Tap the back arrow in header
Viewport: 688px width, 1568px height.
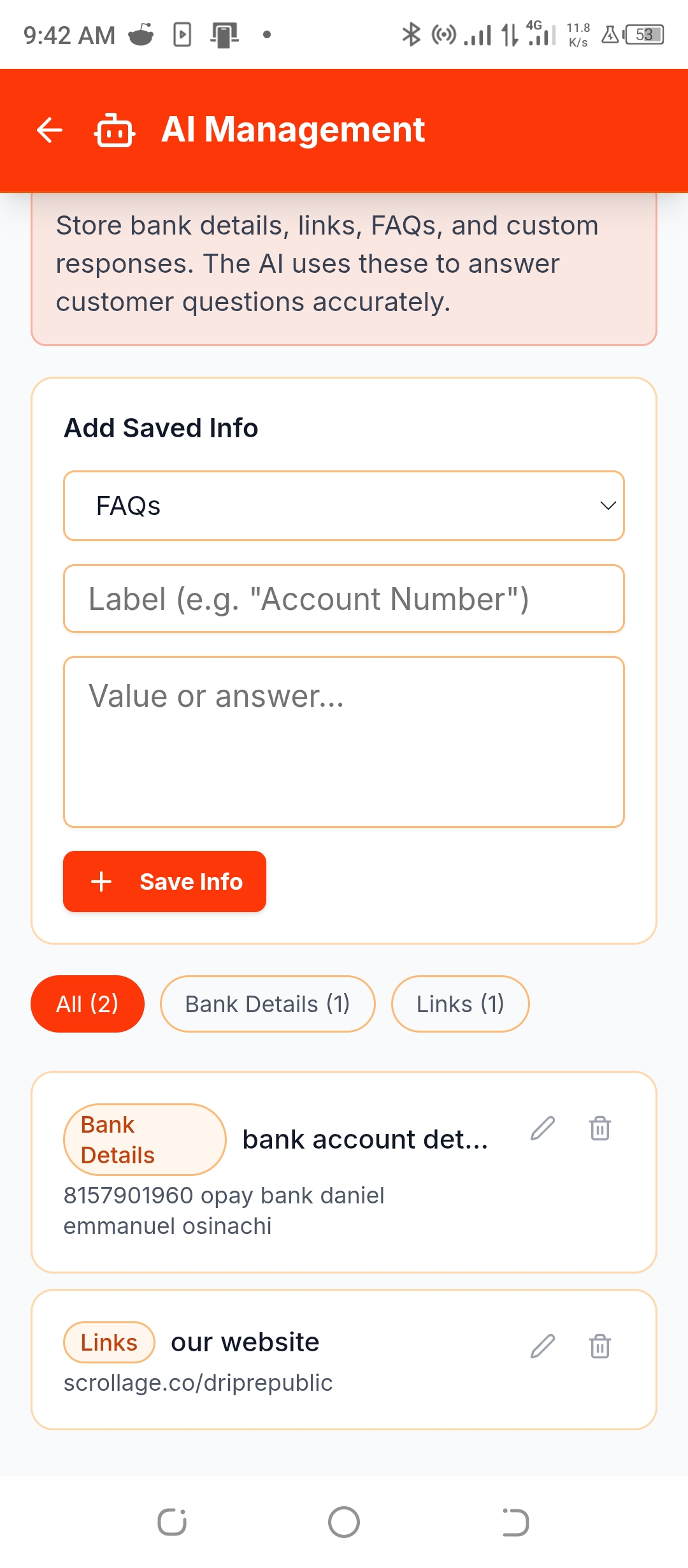point(50,130)
